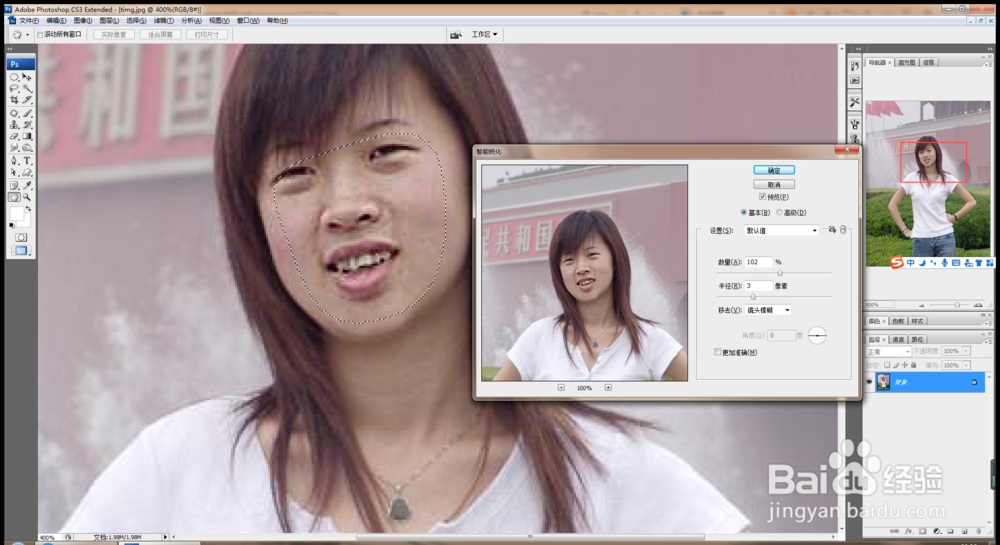Hide the 背景 layer with eye icon
1000x545 pixels.
[x=869, y=382]
